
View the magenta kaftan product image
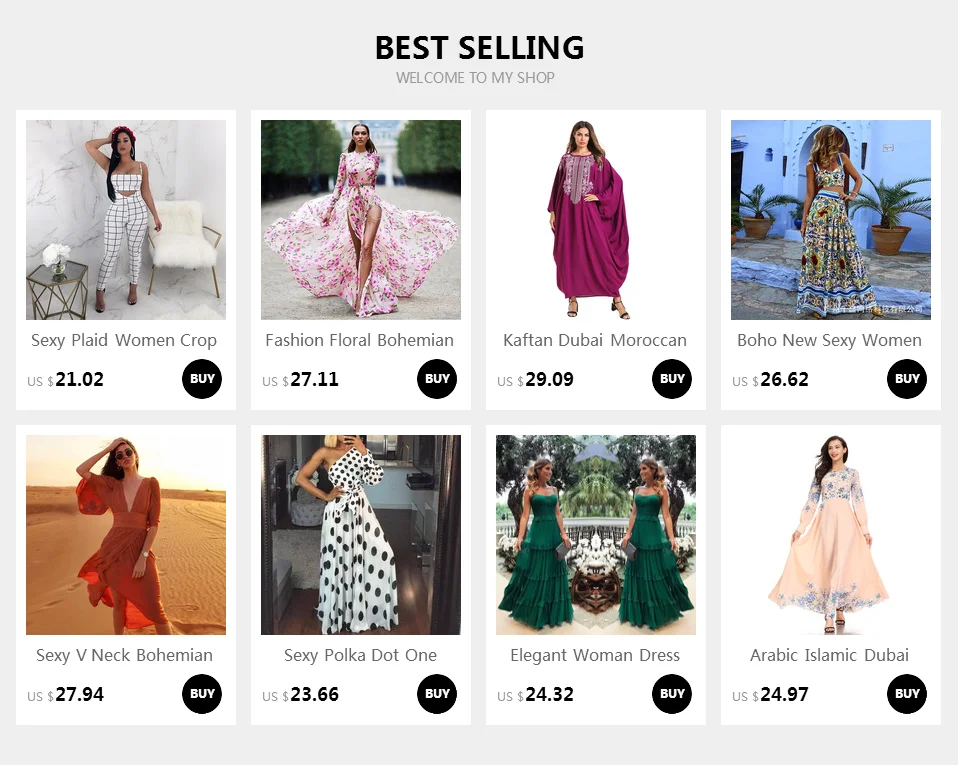[x=596, y=220]
